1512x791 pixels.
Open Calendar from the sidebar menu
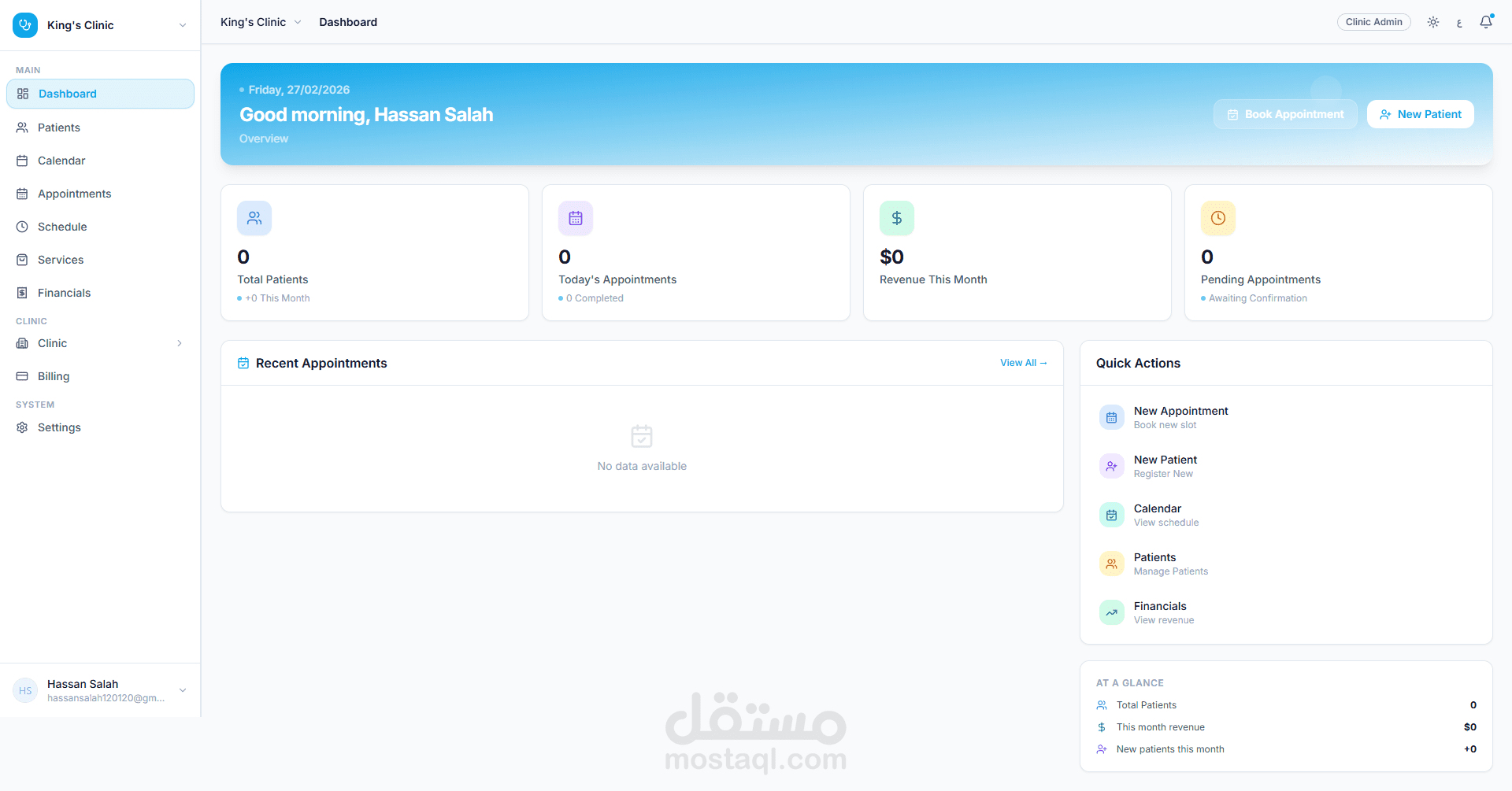click(x=100, y=161)
